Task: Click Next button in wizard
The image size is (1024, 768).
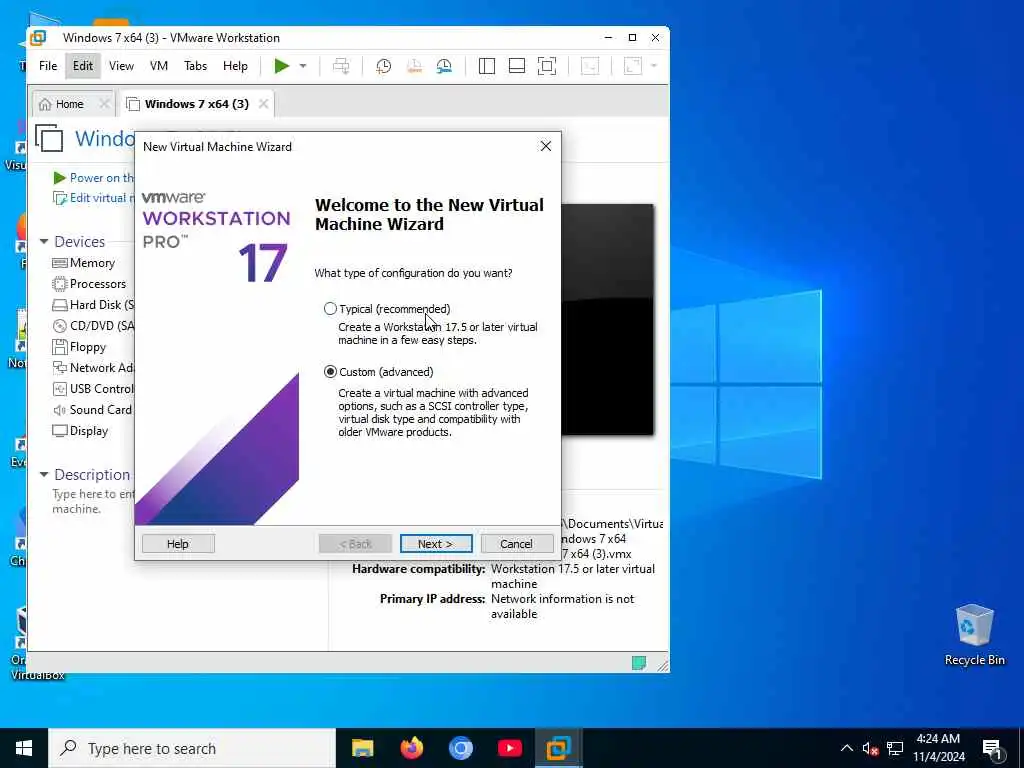Action: click(436, 543)
